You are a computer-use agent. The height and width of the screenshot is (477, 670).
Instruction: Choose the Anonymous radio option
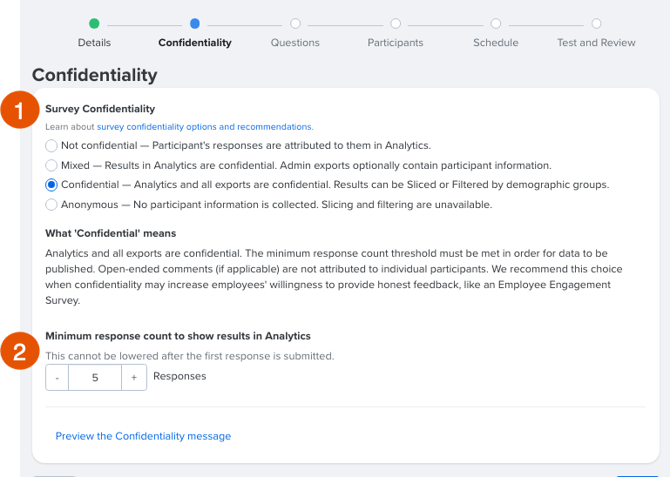51,205
